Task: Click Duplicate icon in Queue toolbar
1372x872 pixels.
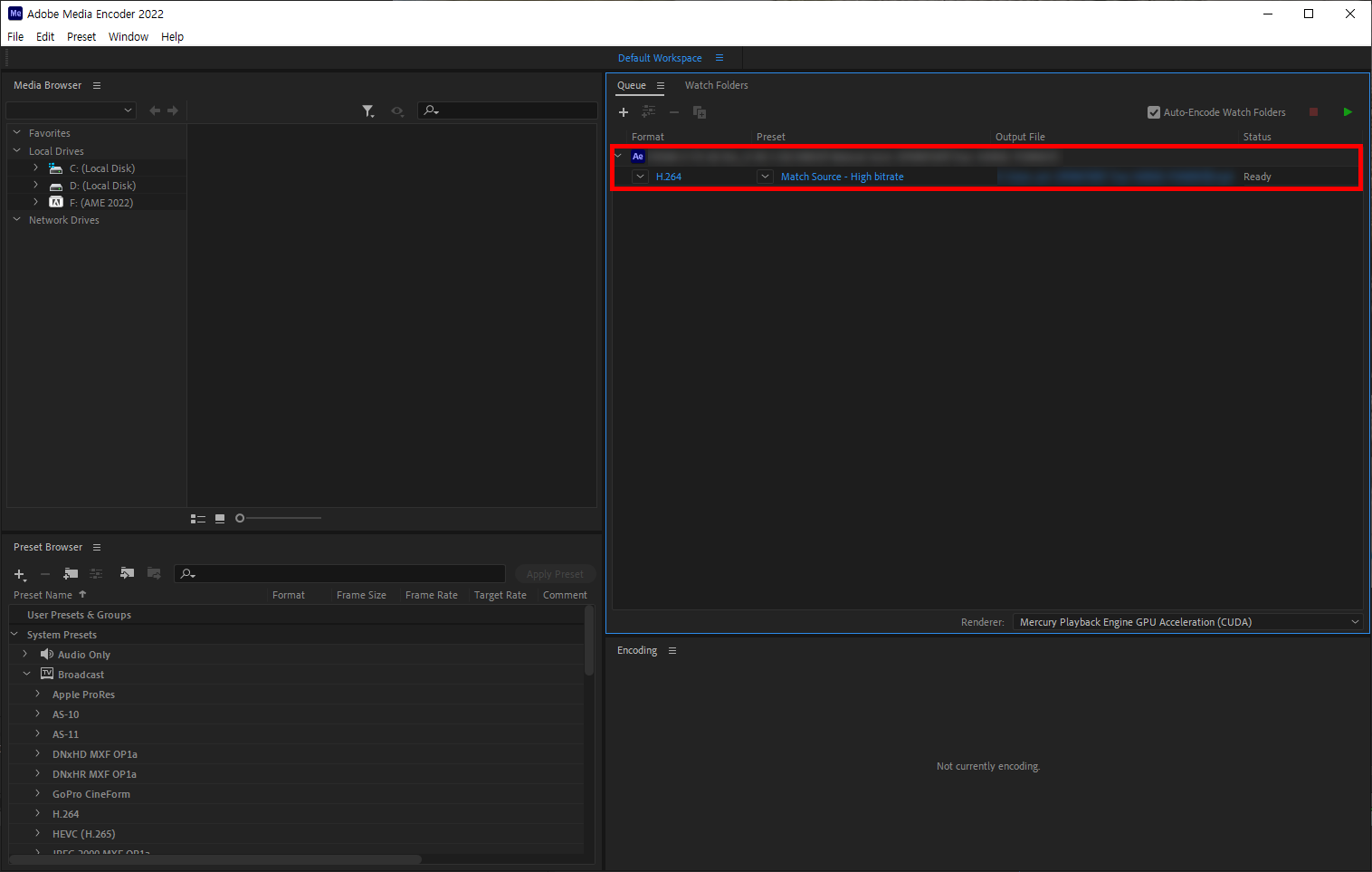Action: [x=700, y=112]
